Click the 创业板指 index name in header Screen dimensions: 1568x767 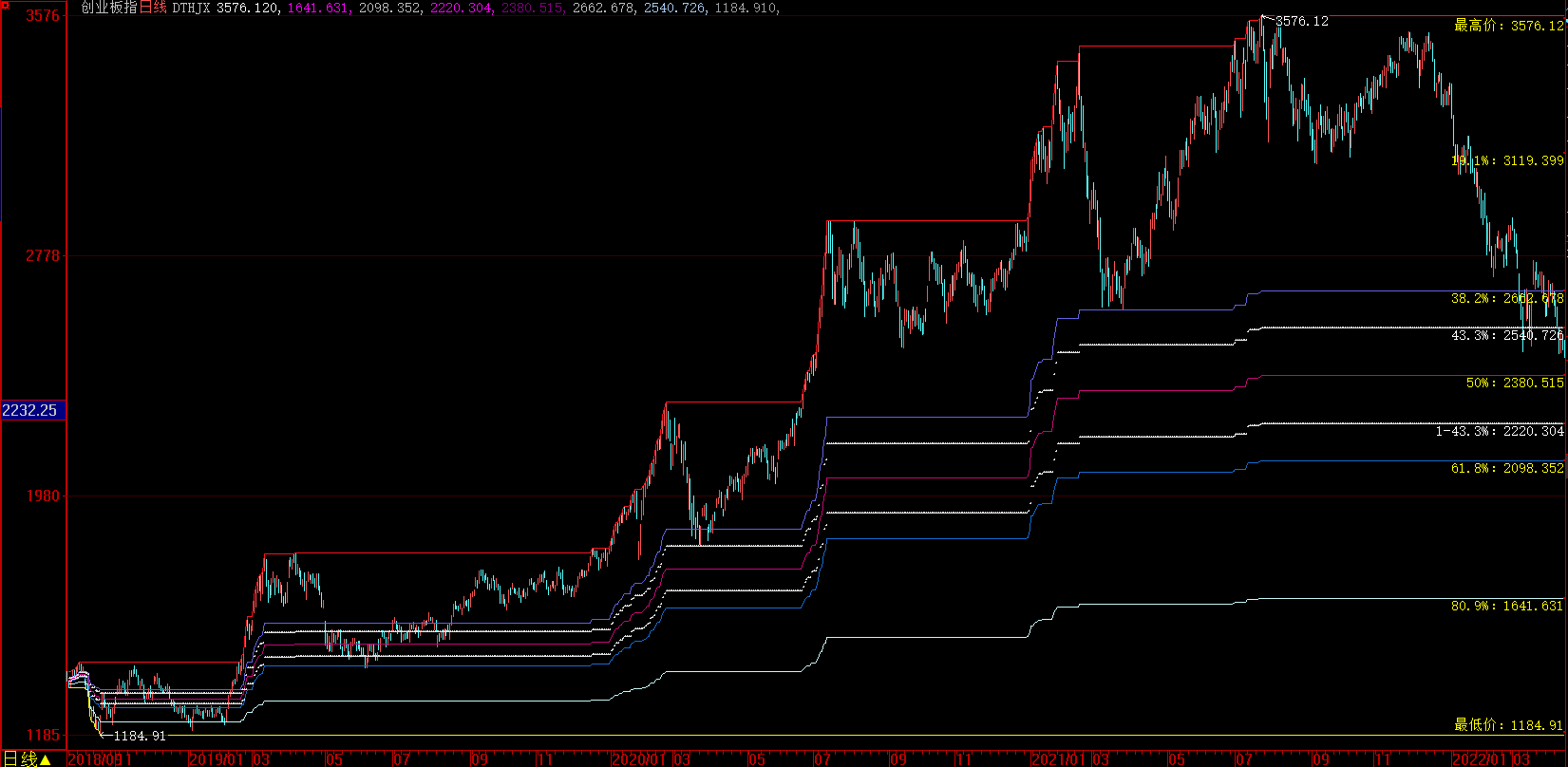pyautogui.click(x=108, y=8)
